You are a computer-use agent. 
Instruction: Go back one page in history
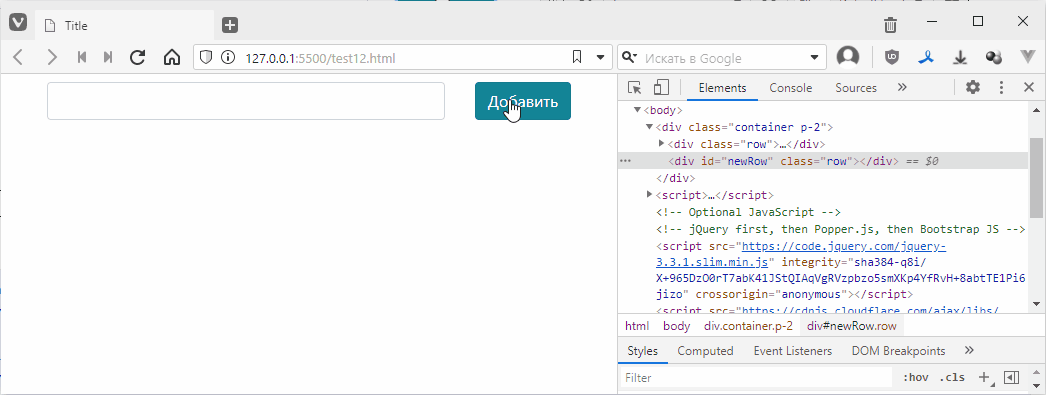click(18, 58)
